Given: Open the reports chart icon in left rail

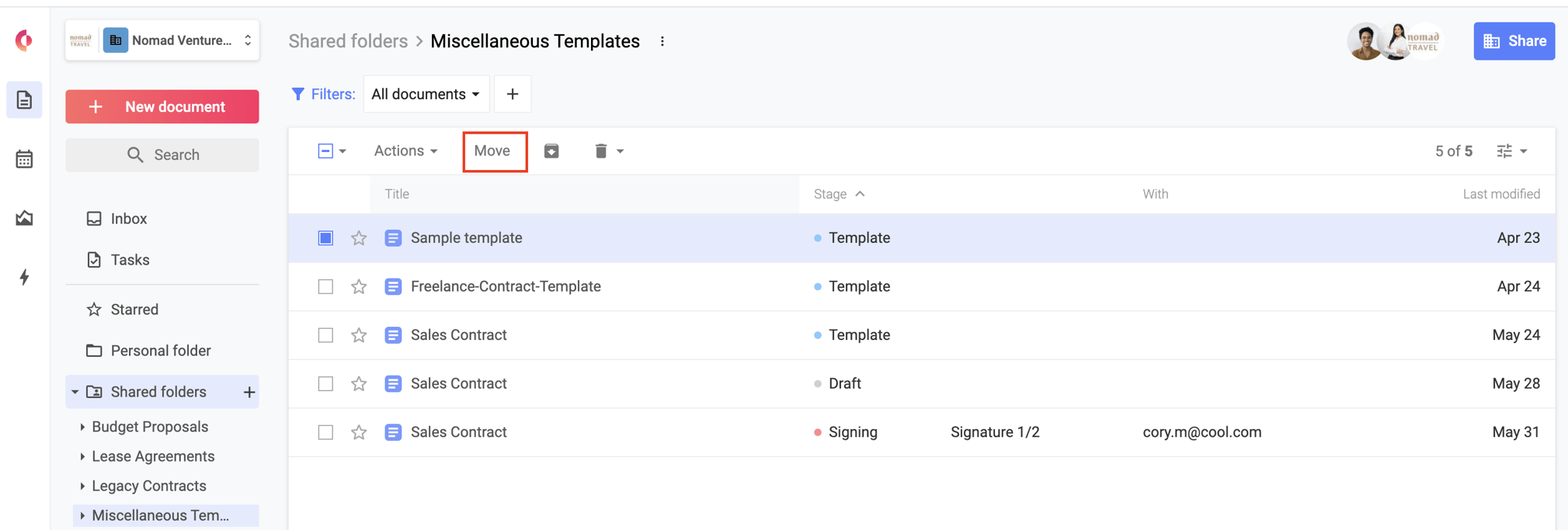Looking at the screenshot, I should pos(24,218).
